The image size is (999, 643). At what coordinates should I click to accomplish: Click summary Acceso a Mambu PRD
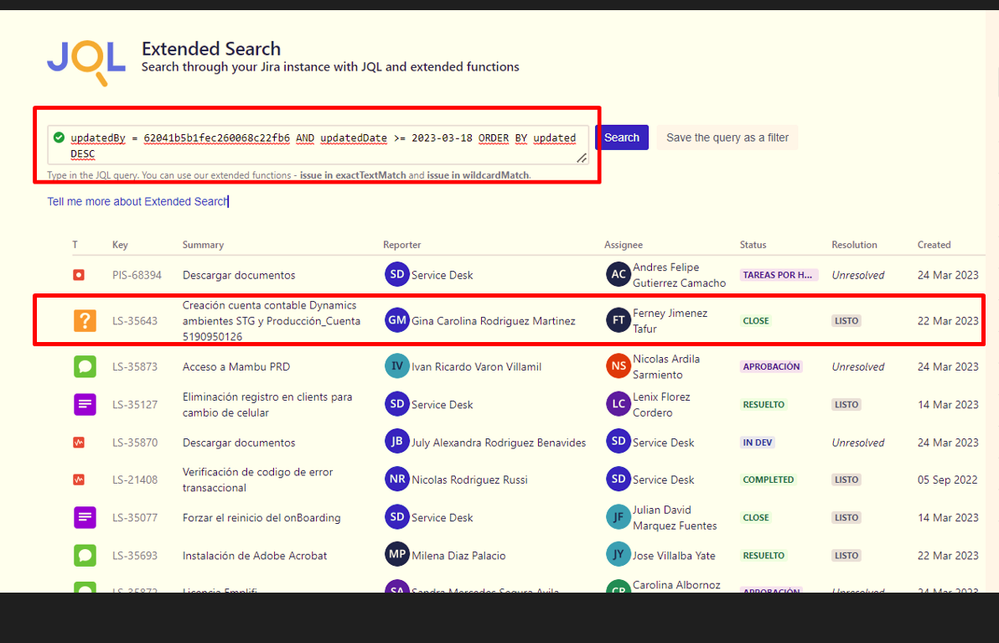tap(236, 367)
